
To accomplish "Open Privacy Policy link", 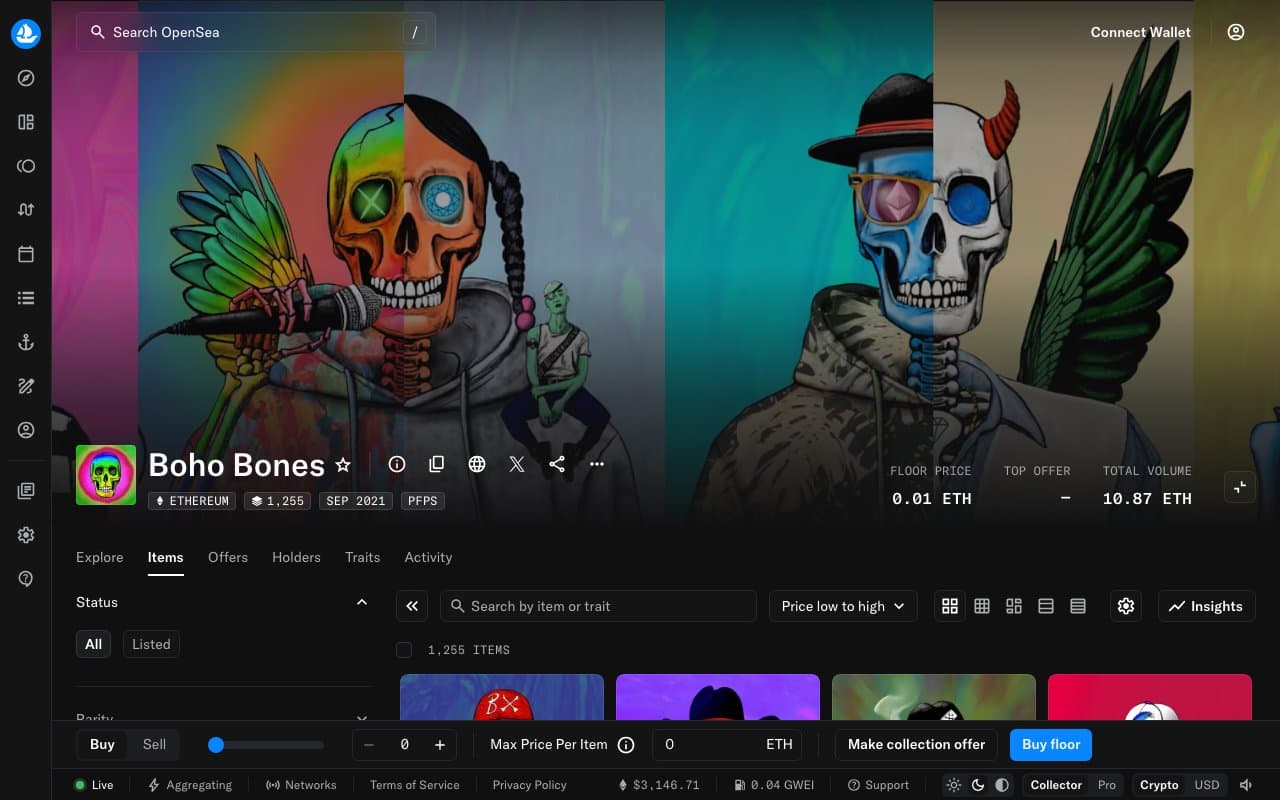I will pos(530,785).
